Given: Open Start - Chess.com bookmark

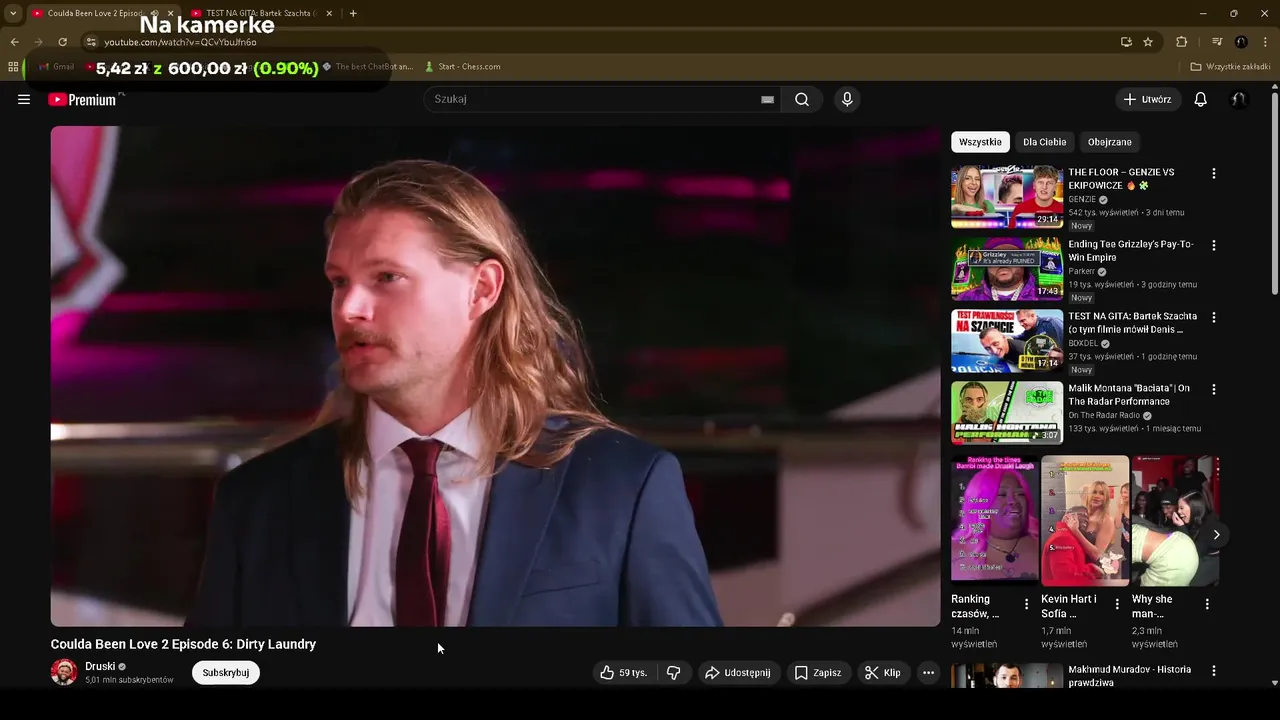Looking at the screenshot, I should (x=463, y=67).
